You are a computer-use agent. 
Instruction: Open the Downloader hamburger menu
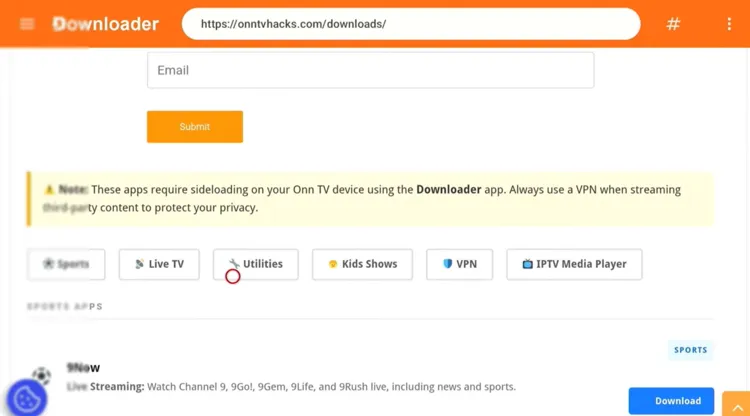27,24
